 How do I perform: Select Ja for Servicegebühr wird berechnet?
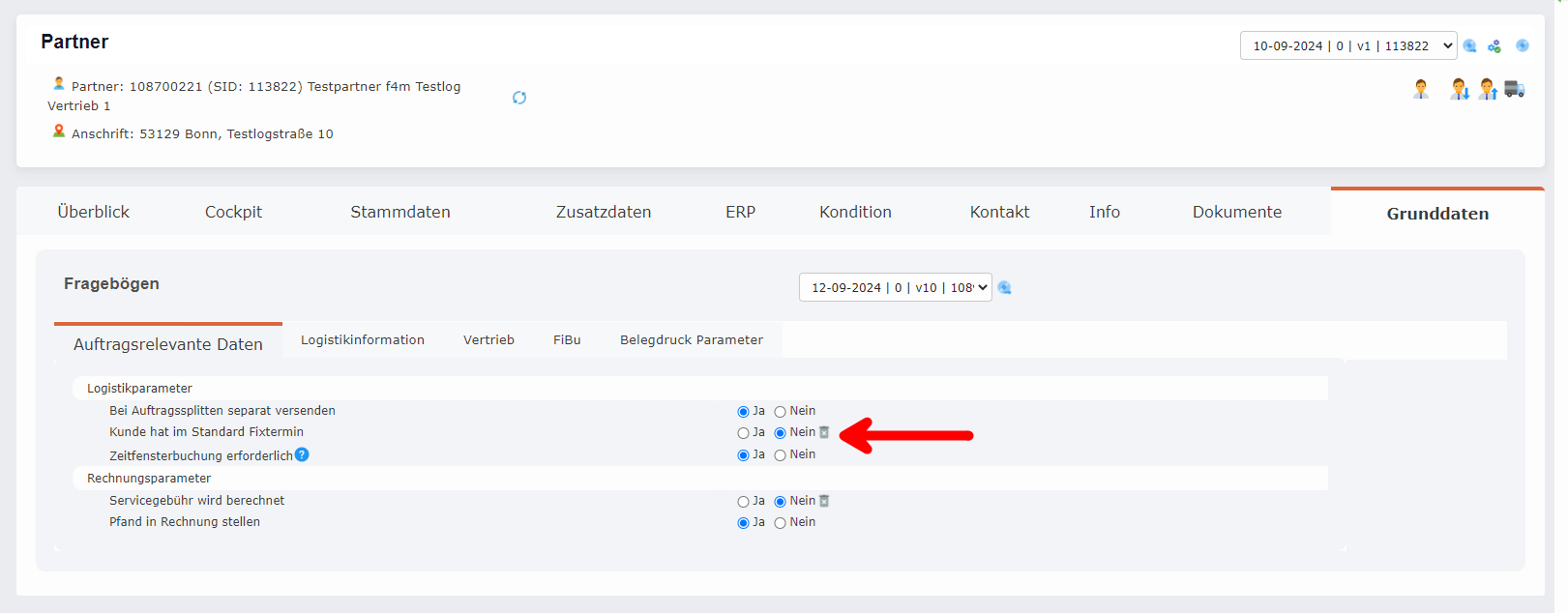coord(743,502)
